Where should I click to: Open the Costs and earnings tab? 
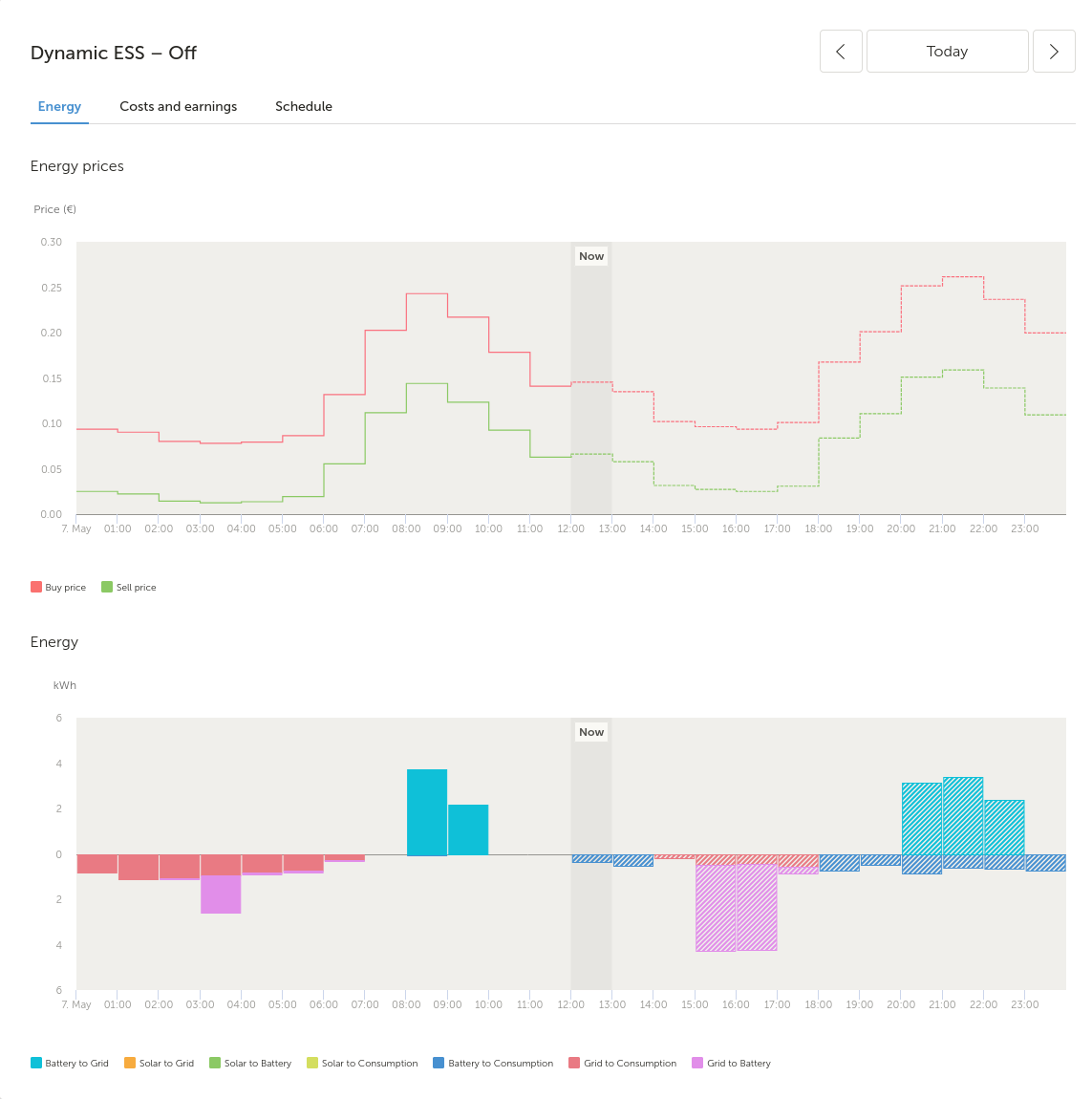tap(178, 106)
